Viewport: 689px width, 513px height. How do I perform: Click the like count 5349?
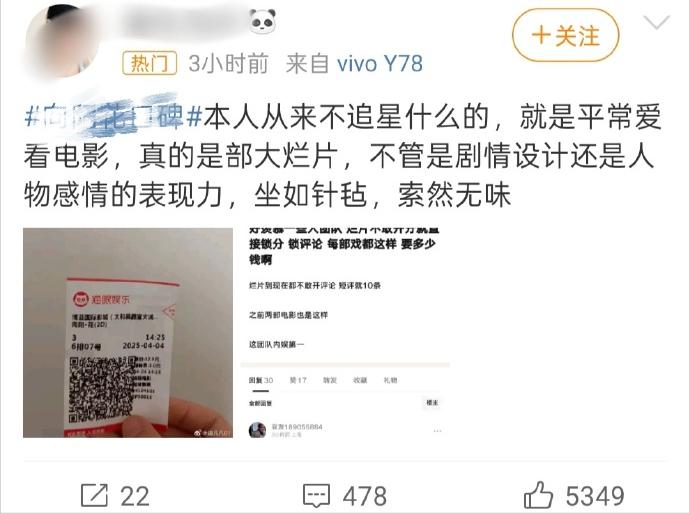pos(595,496)
